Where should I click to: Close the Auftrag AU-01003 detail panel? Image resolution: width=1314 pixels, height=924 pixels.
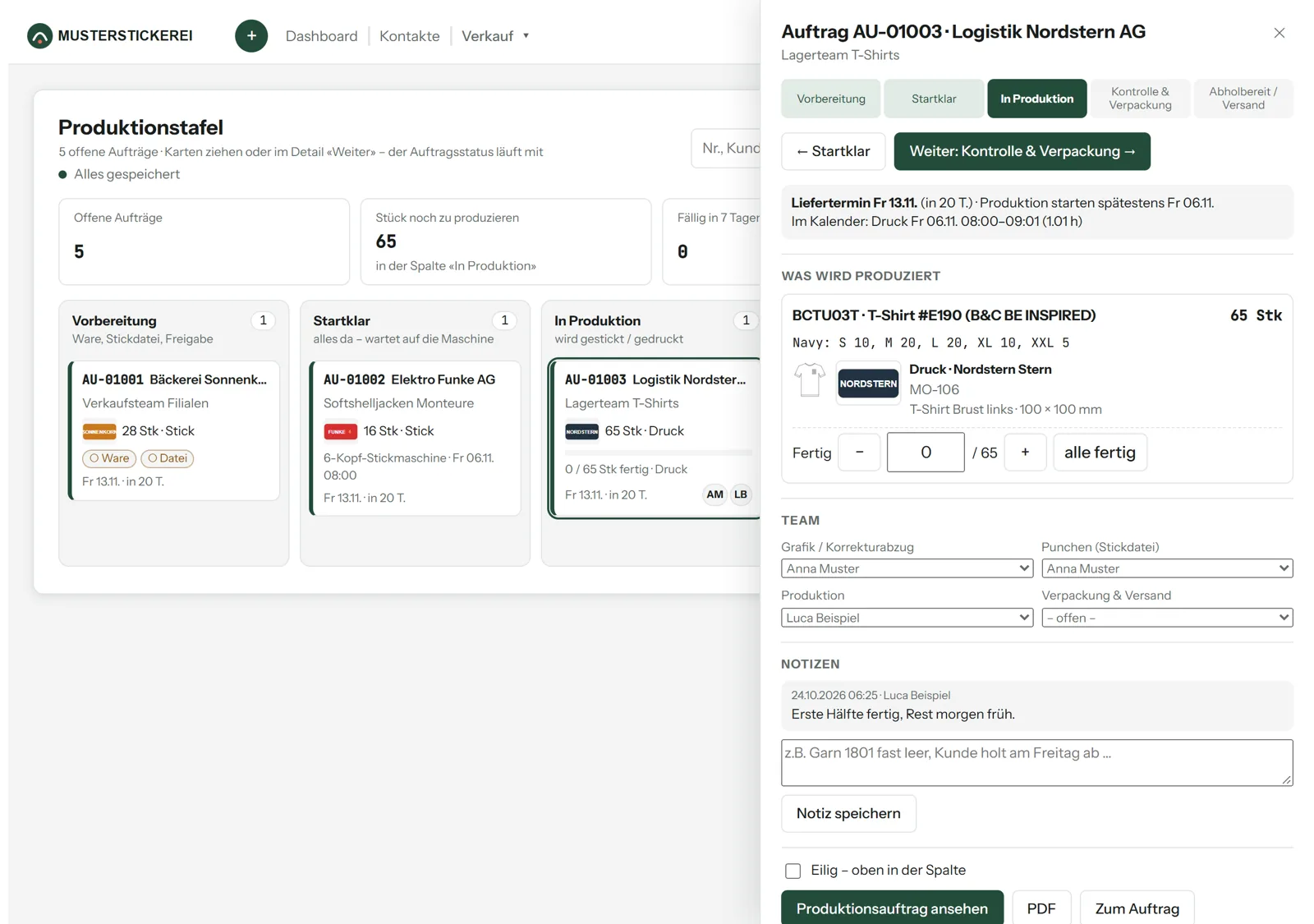pyautogui.click(x=1279, y=33)
